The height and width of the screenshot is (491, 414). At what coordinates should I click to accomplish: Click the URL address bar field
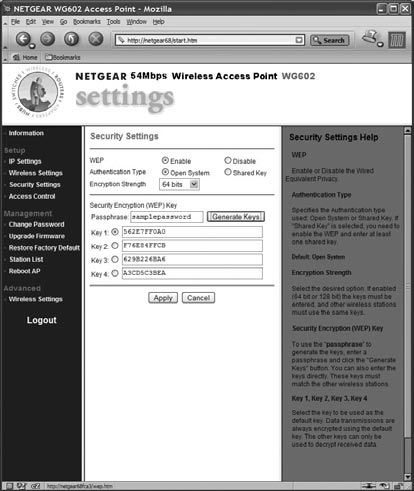click(210, 40)
